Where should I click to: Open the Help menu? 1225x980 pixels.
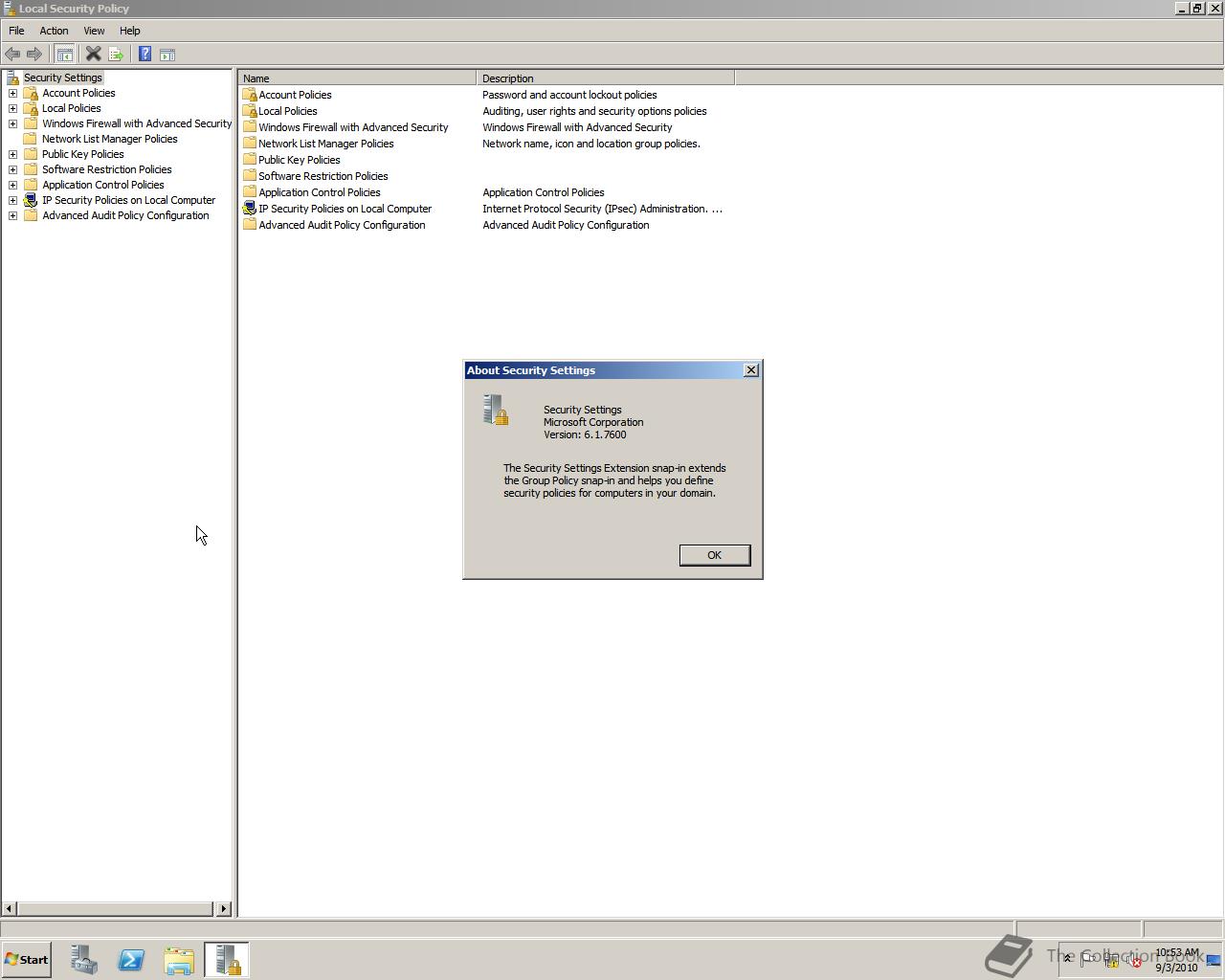[130, 31]
